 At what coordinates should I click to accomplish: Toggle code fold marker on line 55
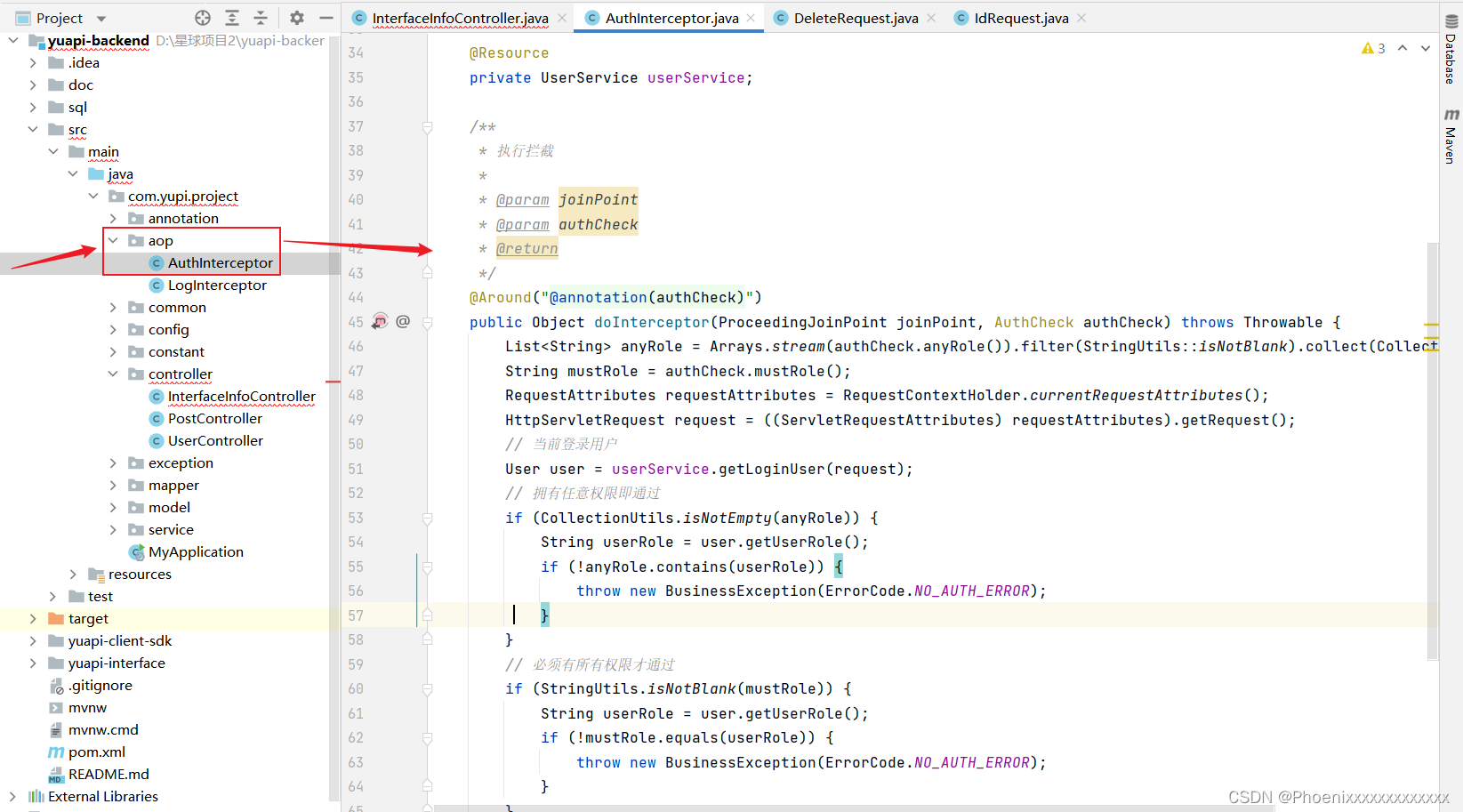[427, 567]
